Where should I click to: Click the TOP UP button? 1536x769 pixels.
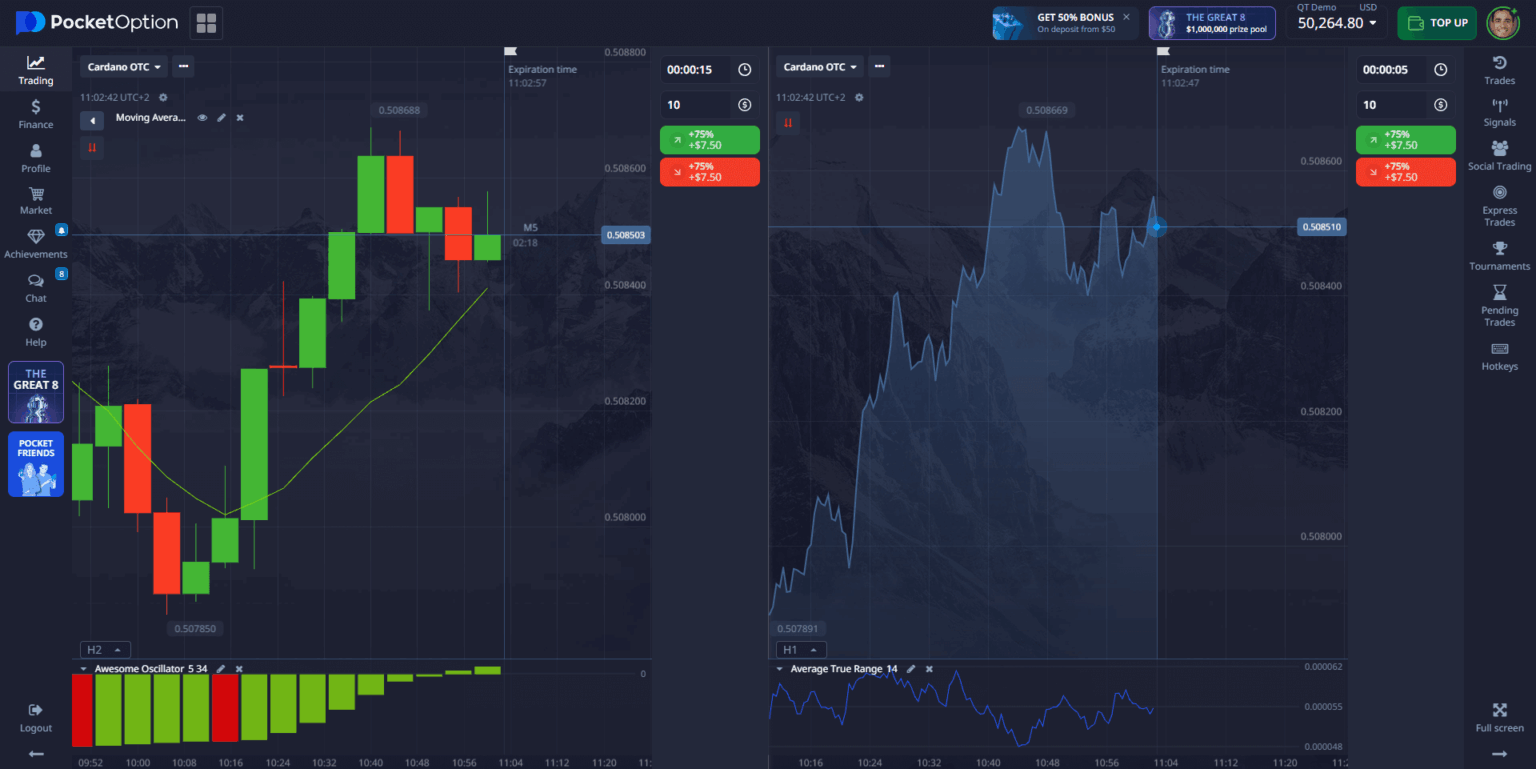[x=1437, y=22]
